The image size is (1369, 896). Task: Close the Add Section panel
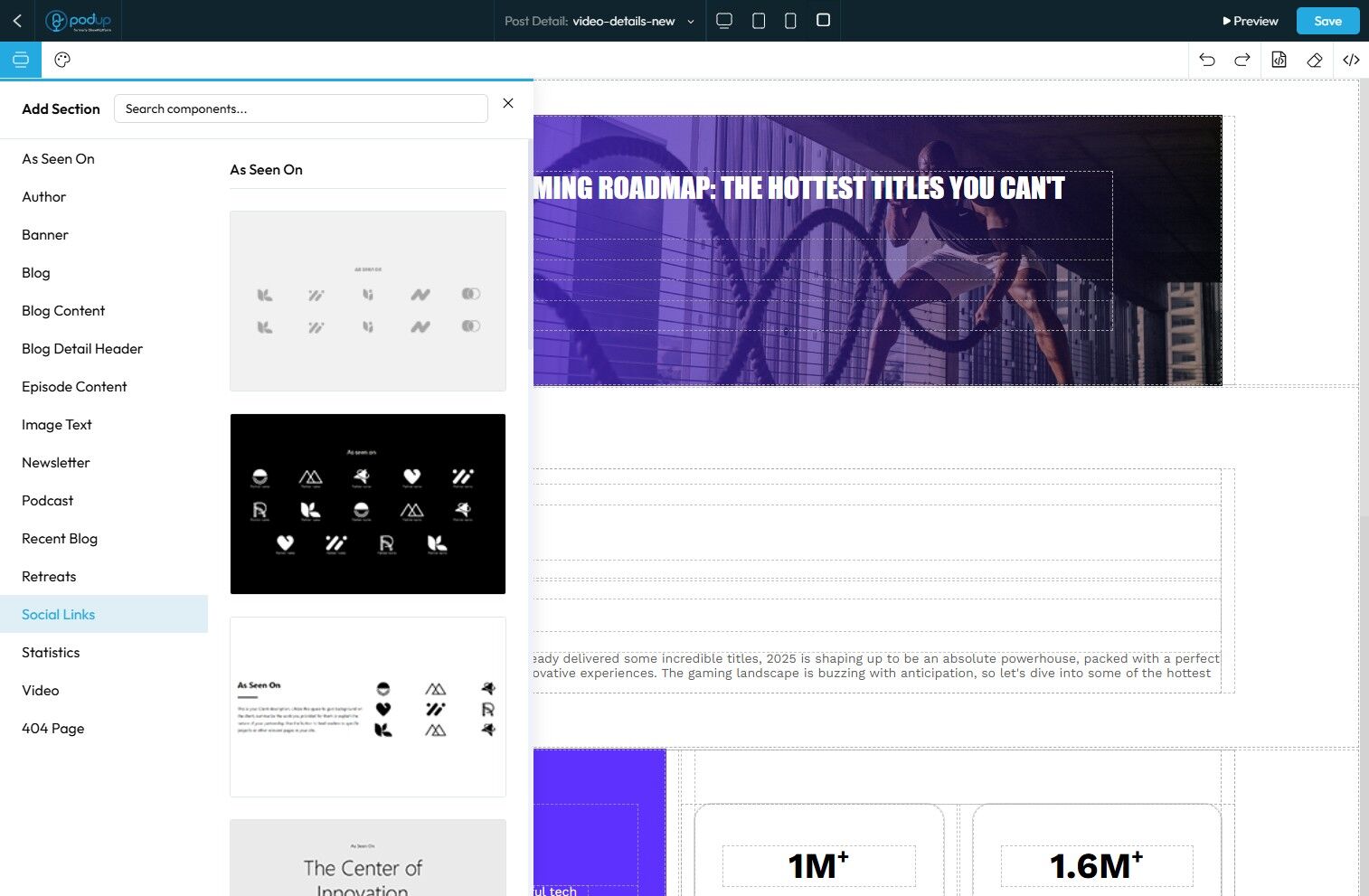point(508,103)
